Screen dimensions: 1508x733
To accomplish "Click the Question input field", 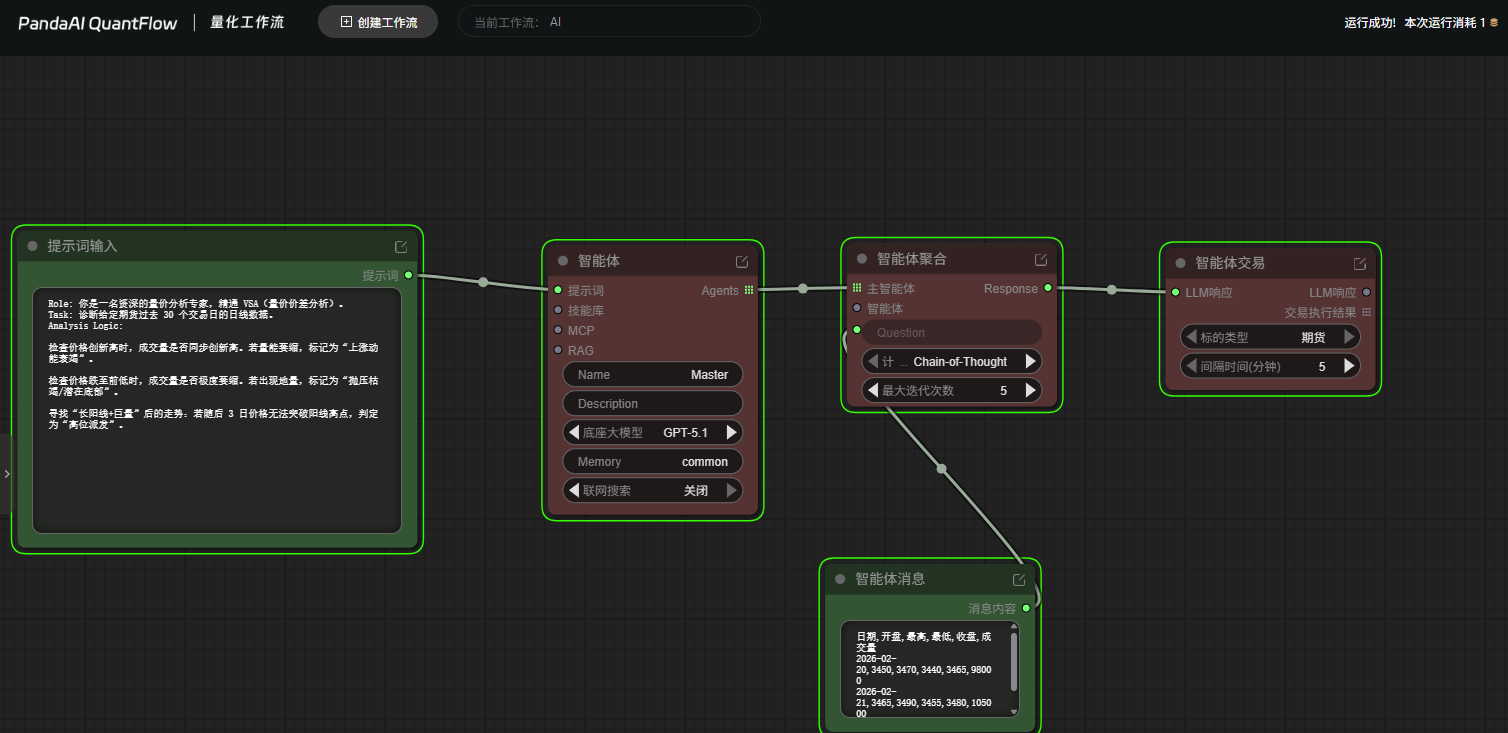I will (x=951, y=333).
